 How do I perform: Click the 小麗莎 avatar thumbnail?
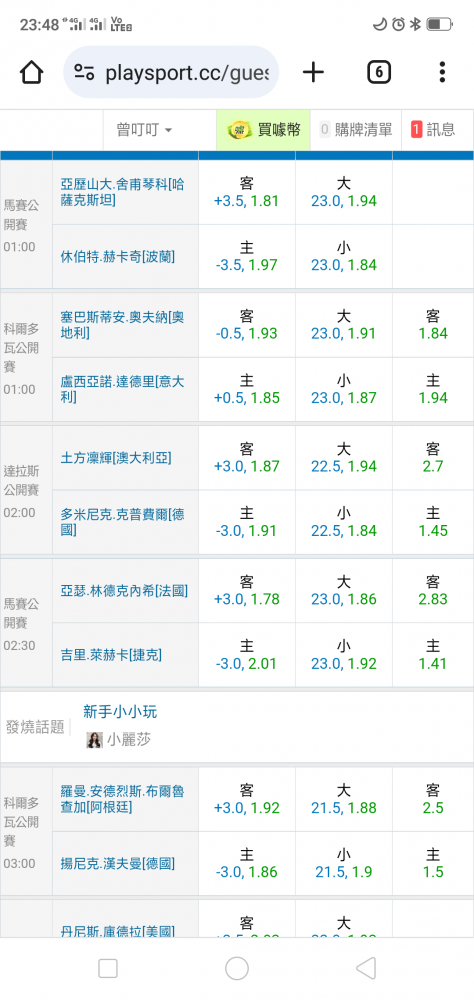click(x=94, y=740)
